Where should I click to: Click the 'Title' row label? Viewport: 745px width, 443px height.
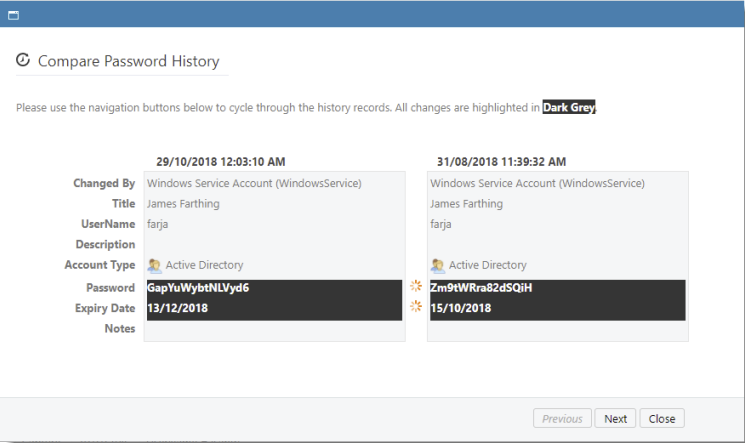(x=124, y=204)
